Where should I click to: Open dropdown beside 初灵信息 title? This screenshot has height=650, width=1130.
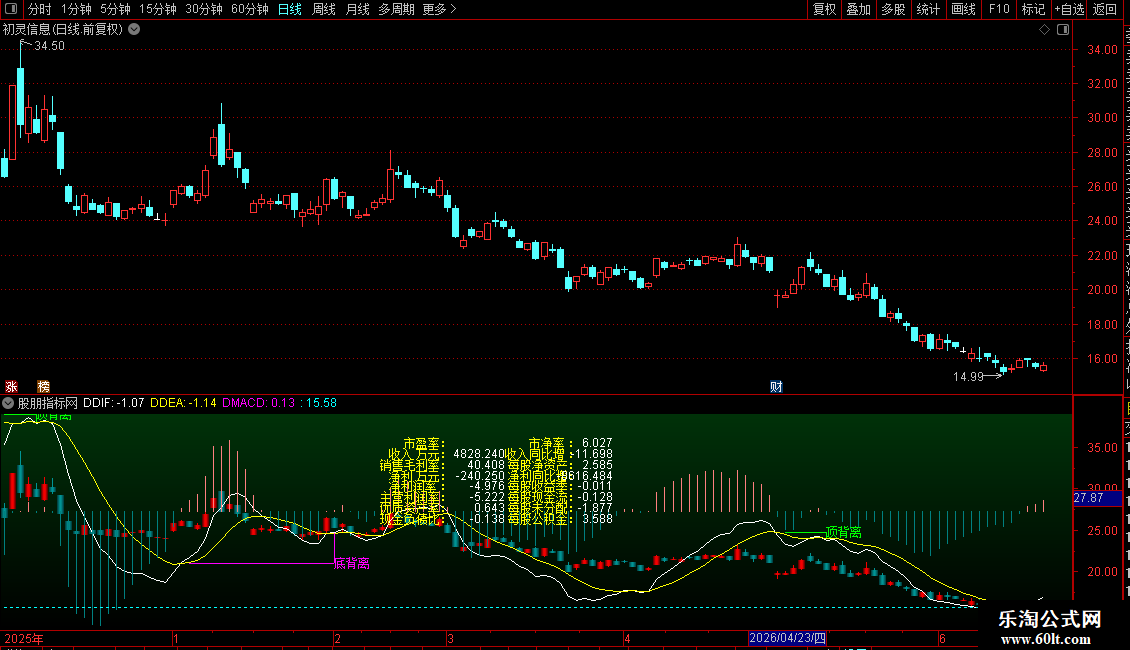click(134, 30)
